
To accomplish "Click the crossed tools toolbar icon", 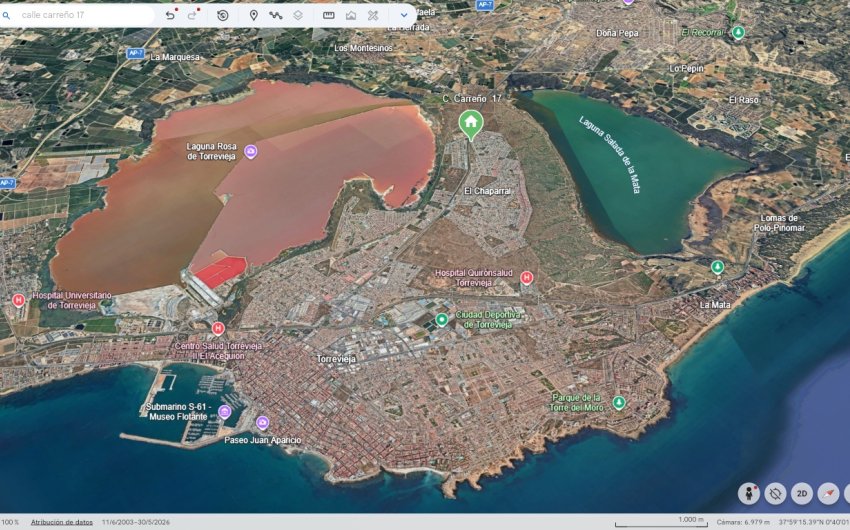I will 373,15.
